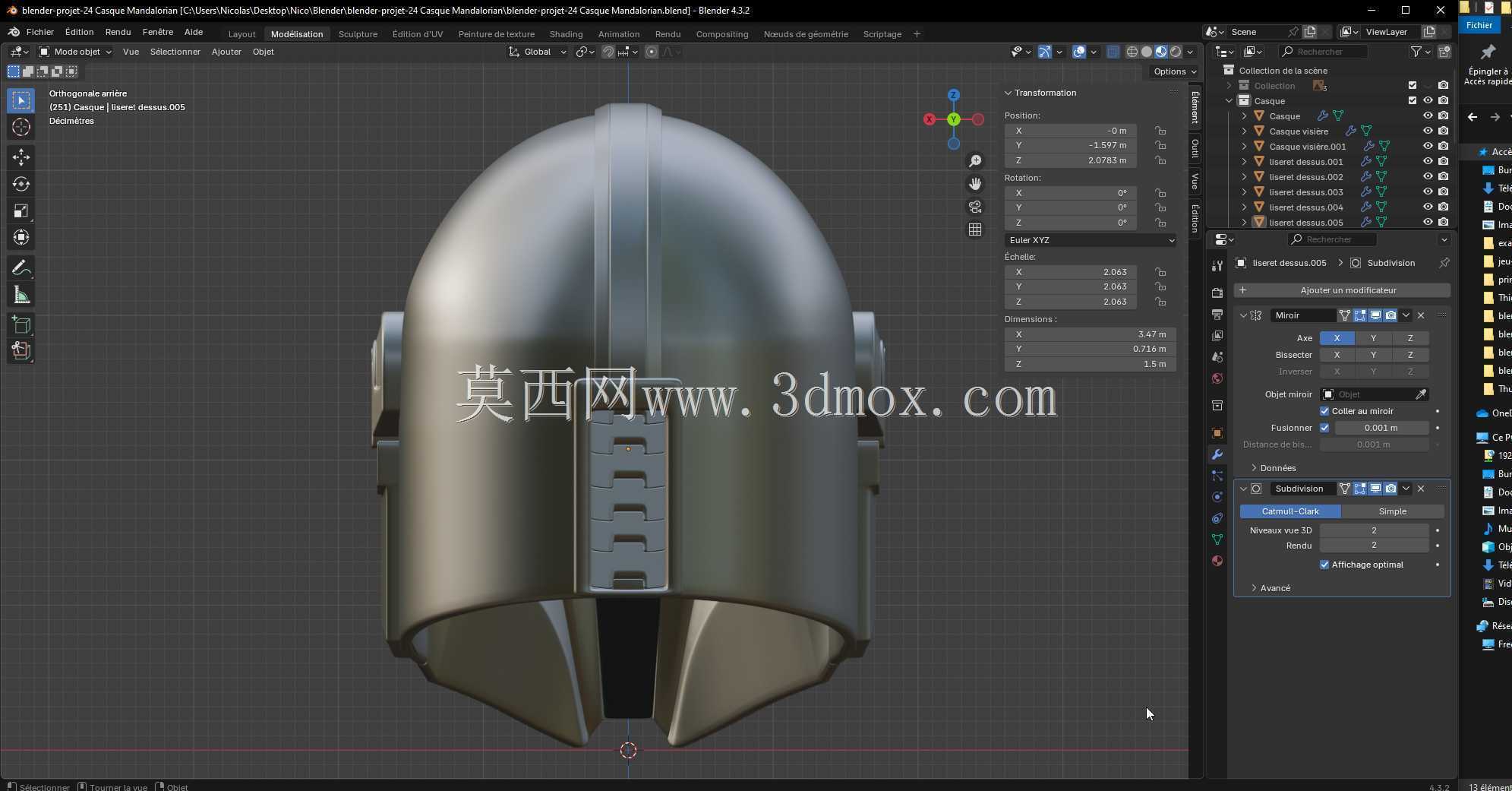
Task: Click Ajouter un modificateur button
Action: [x=1342, y=290]
